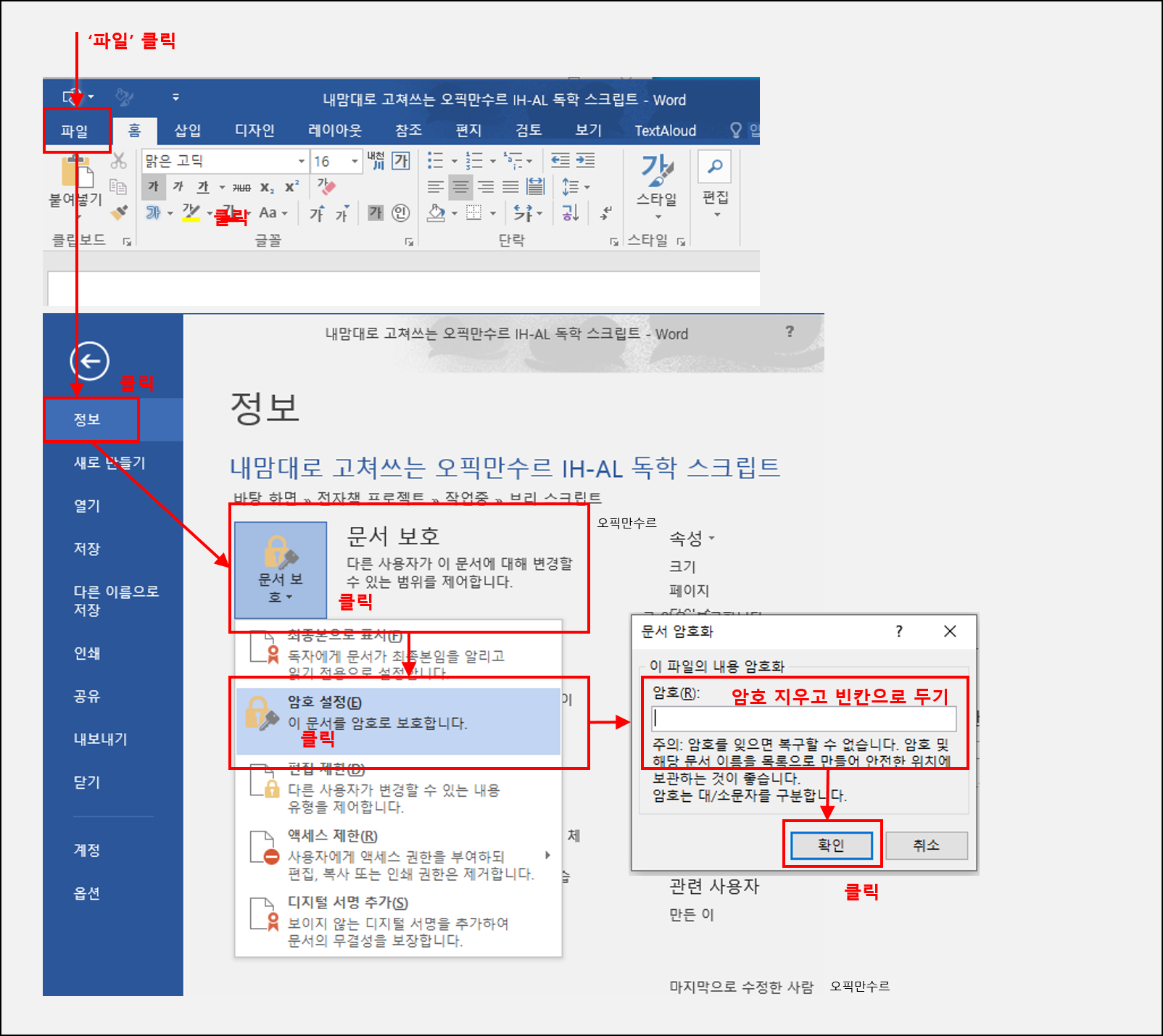Apply the Text Effects outline button
1163x1036 pixels.
[153, 212]
